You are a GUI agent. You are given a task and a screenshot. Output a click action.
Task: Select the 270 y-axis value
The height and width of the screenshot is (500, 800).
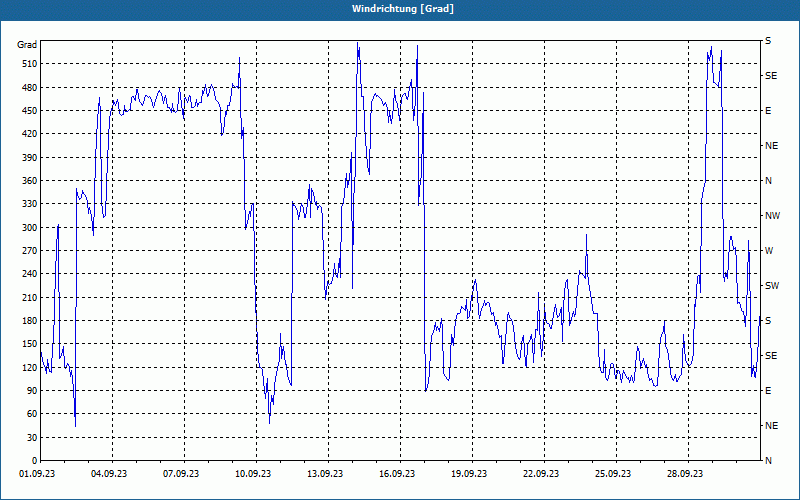[30, 251]
